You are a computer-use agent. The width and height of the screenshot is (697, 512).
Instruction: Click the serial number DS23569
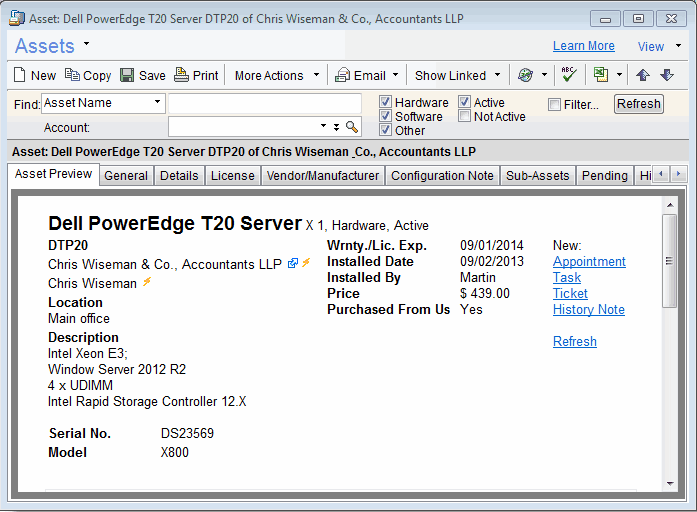187,433
